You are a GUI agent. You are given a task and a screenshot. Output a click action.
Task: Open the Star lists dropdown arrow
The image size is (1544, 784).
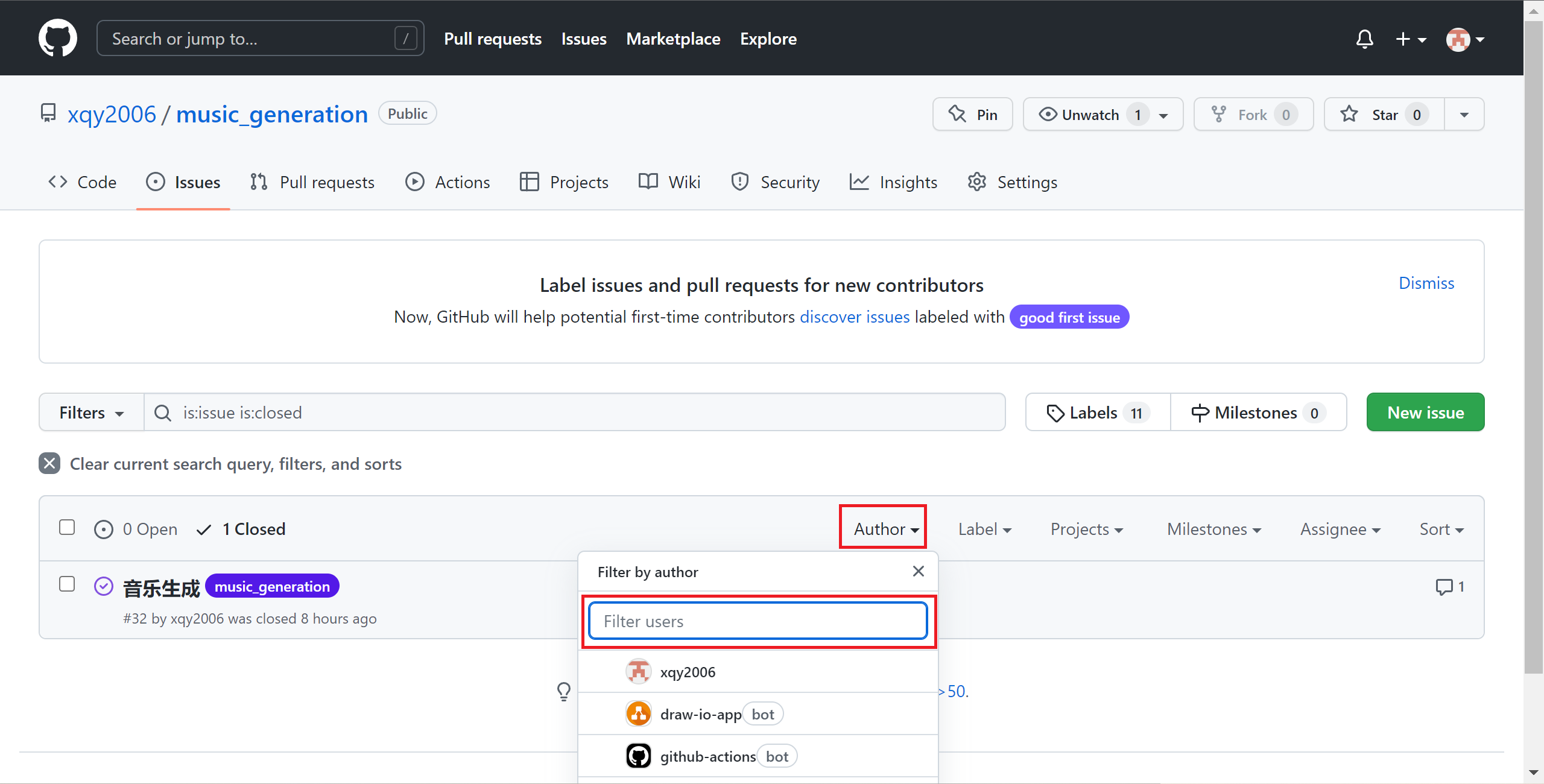tap(1464, 114)
